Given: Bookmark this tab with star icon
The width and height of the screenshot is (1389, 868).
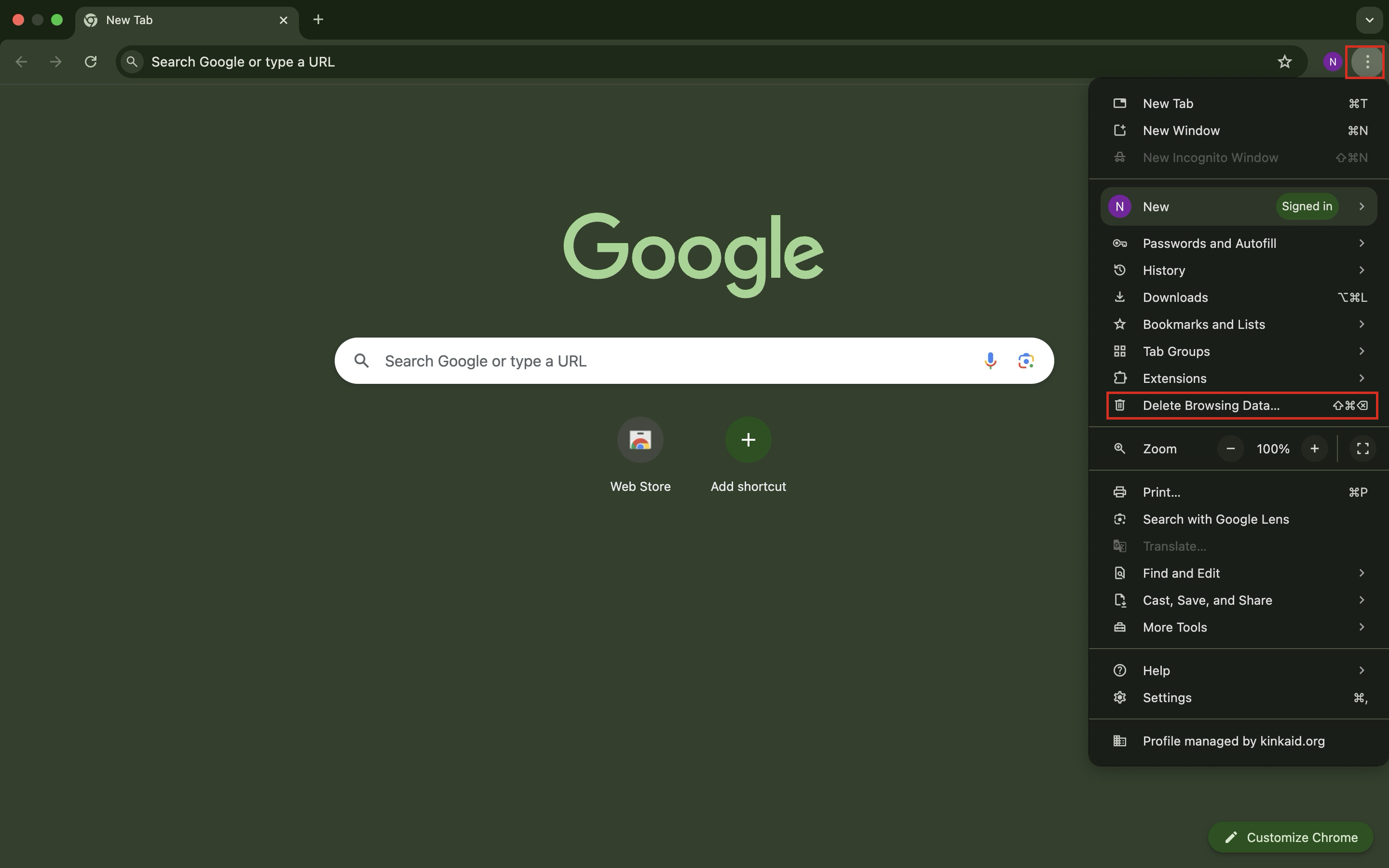Looking at the screenshot, I should (1284, 61).
